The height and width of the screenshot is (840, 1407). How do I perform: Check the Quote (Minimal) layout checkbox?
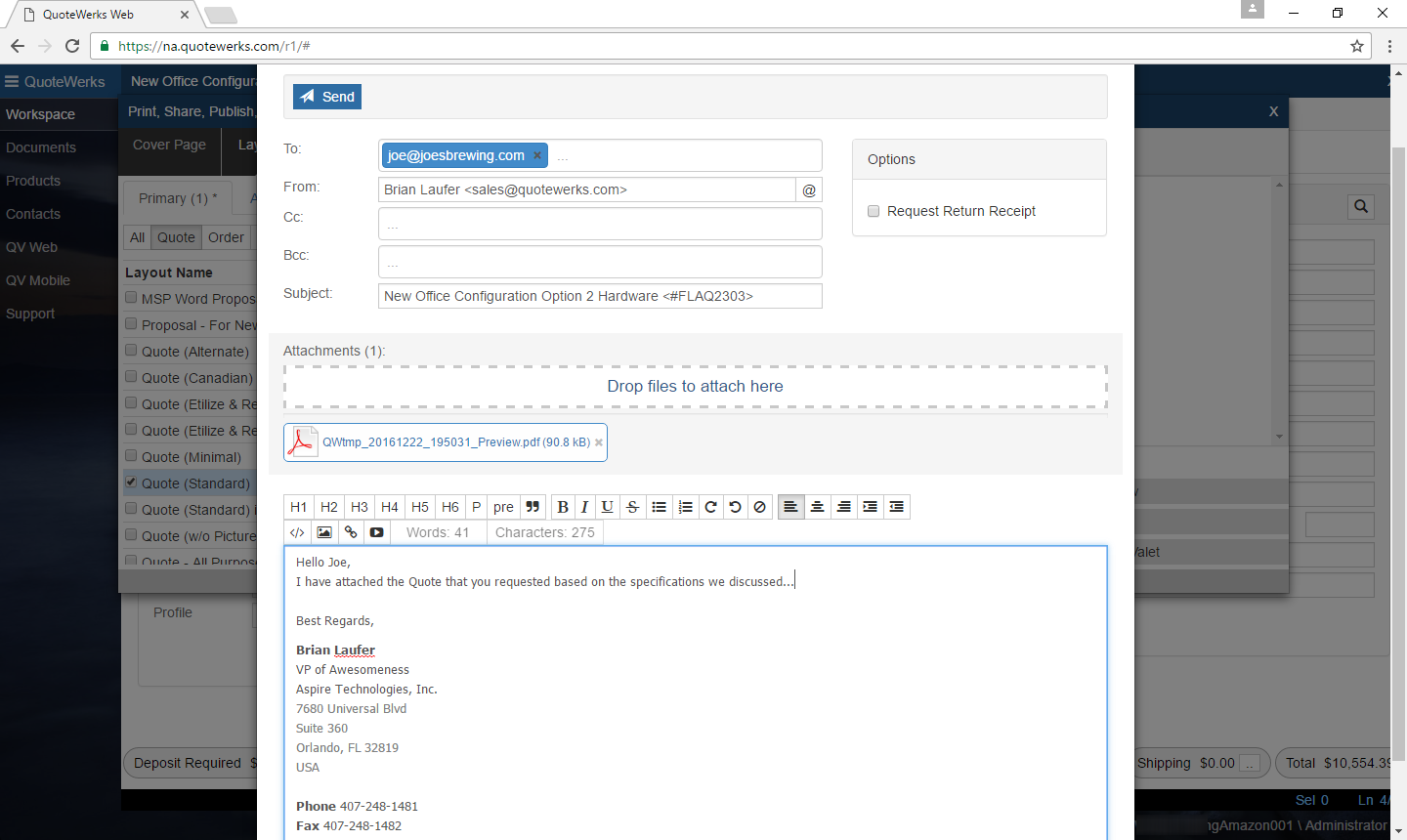click(x=131, y=456)
